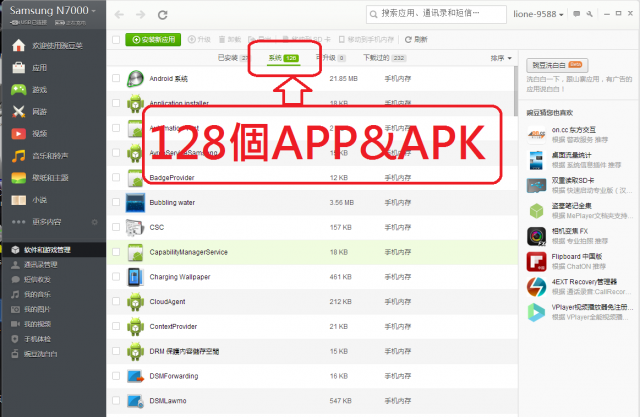Click Bubbling water app icon
This screenshot has width=640, height=417.
pos(135,203)
